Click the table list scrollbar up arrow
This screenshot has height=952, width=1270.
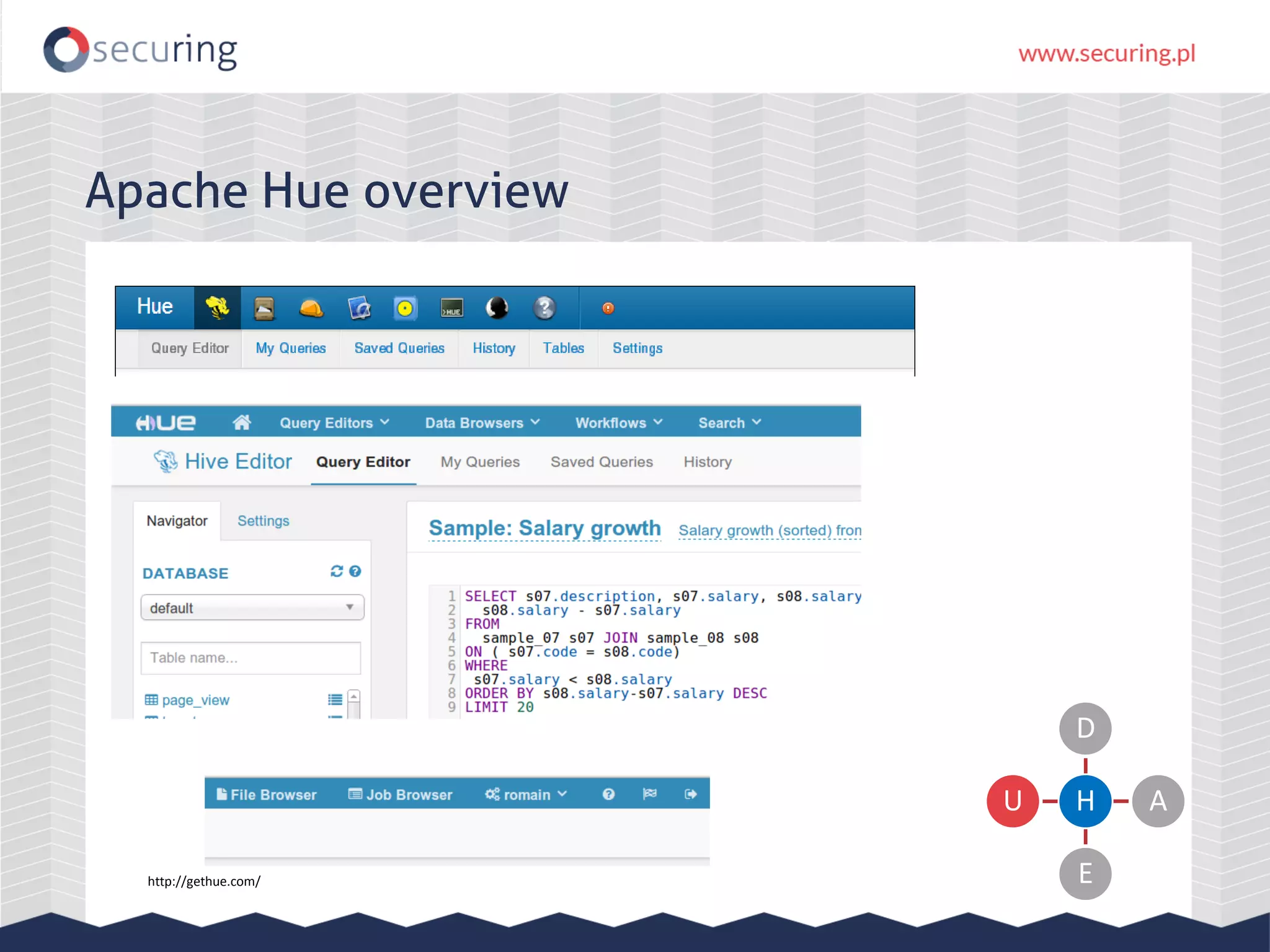click(354, 697)
